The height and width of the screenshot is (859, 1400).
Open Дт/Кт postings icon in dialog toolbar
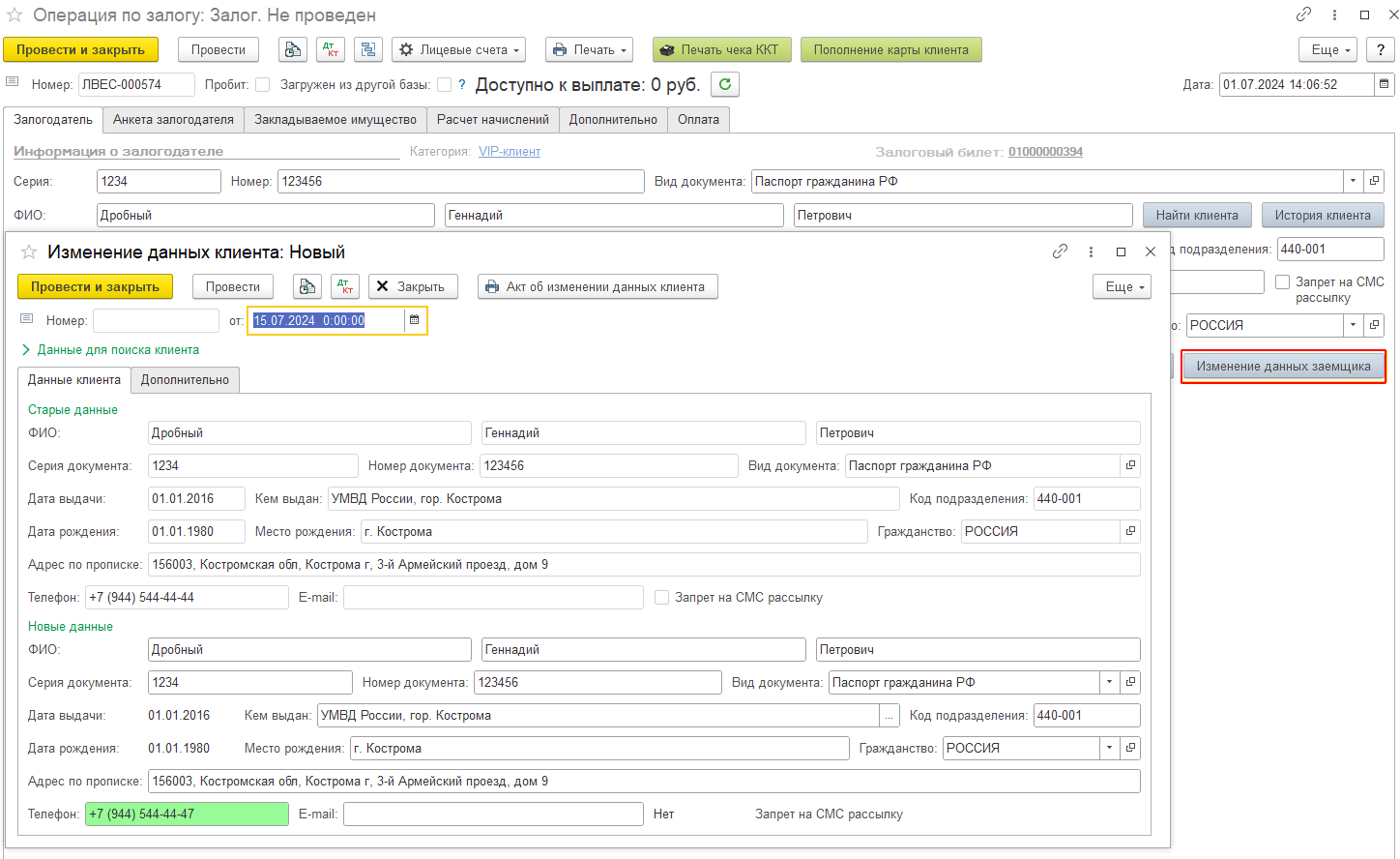click(x=345, y=286)
